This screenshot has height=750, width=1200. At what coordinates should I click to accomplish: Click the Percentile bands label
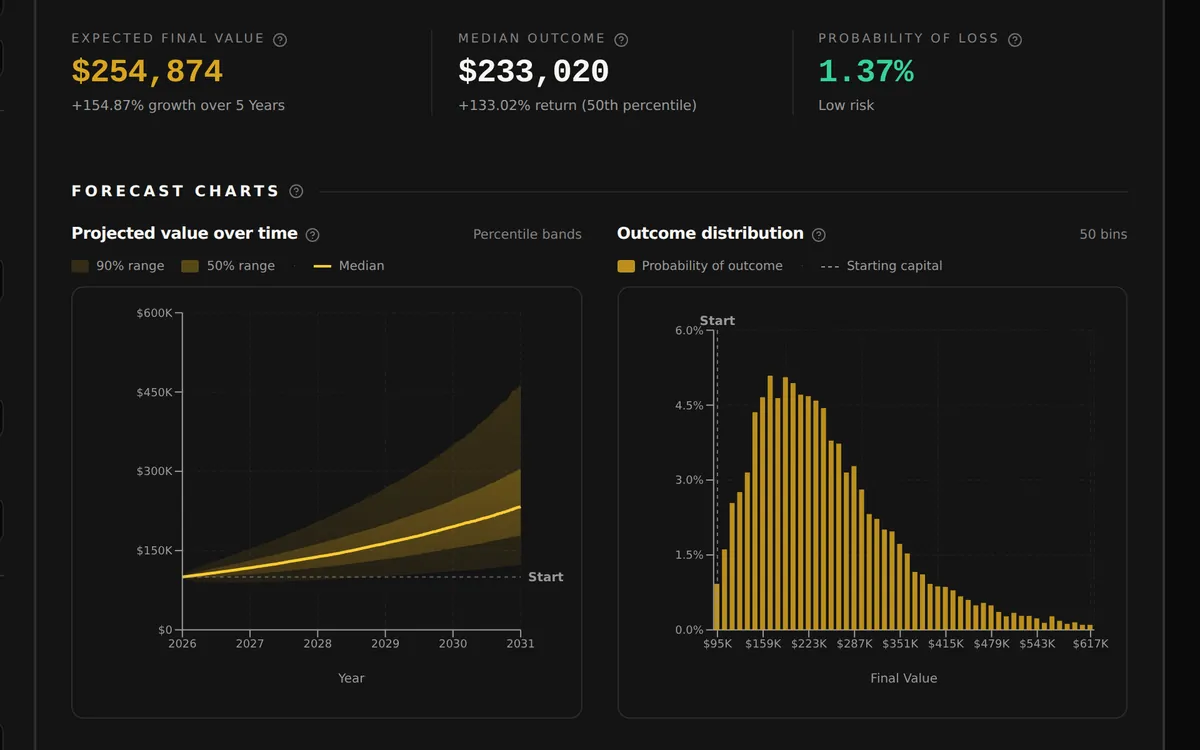tap(527, 234)
